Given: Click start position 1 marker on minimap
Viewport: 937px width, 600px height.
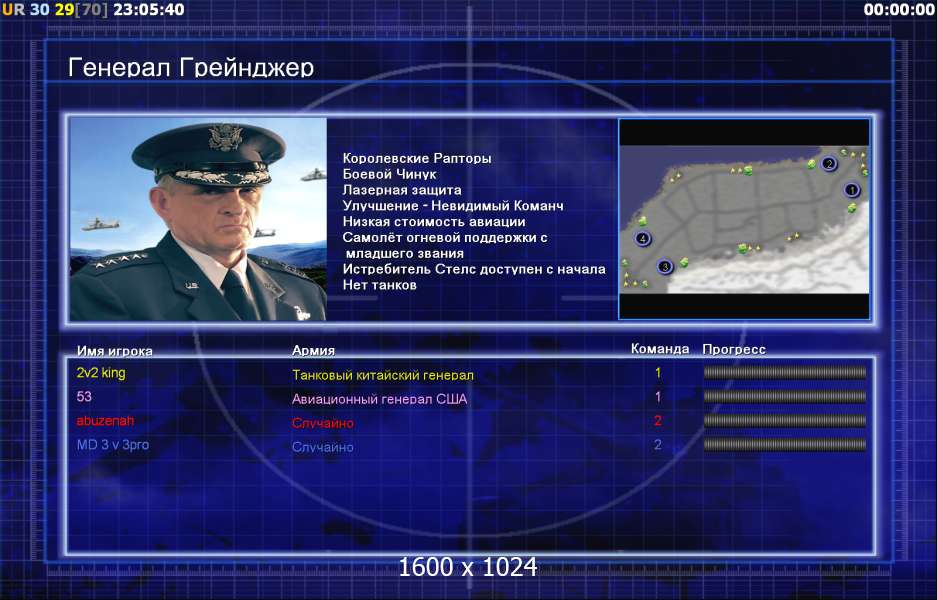Looking at the screenshot, I should click(x=852, y=191).
